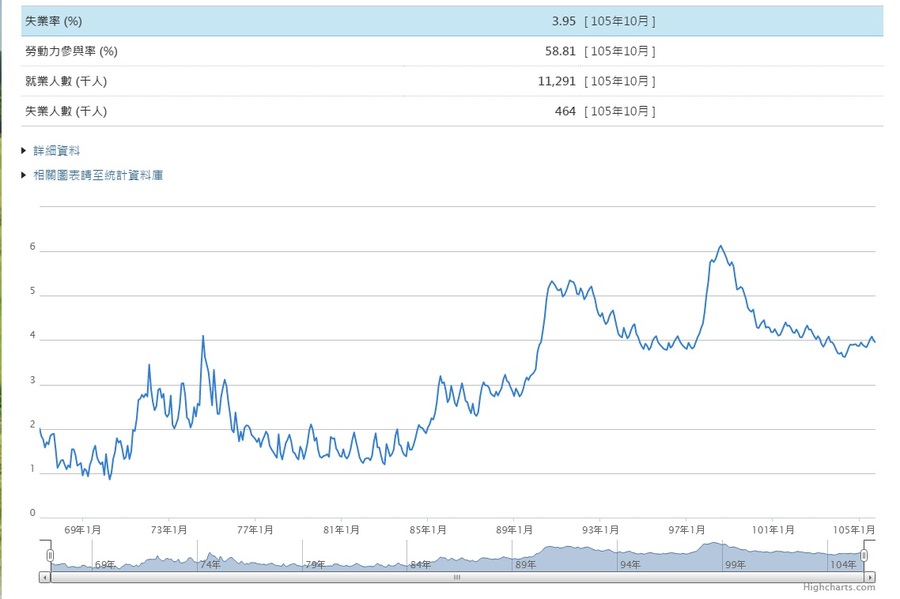The image size is (900, 599).
Task: Click the navigator scrollbar thumb grip
Action: point(457,577)
